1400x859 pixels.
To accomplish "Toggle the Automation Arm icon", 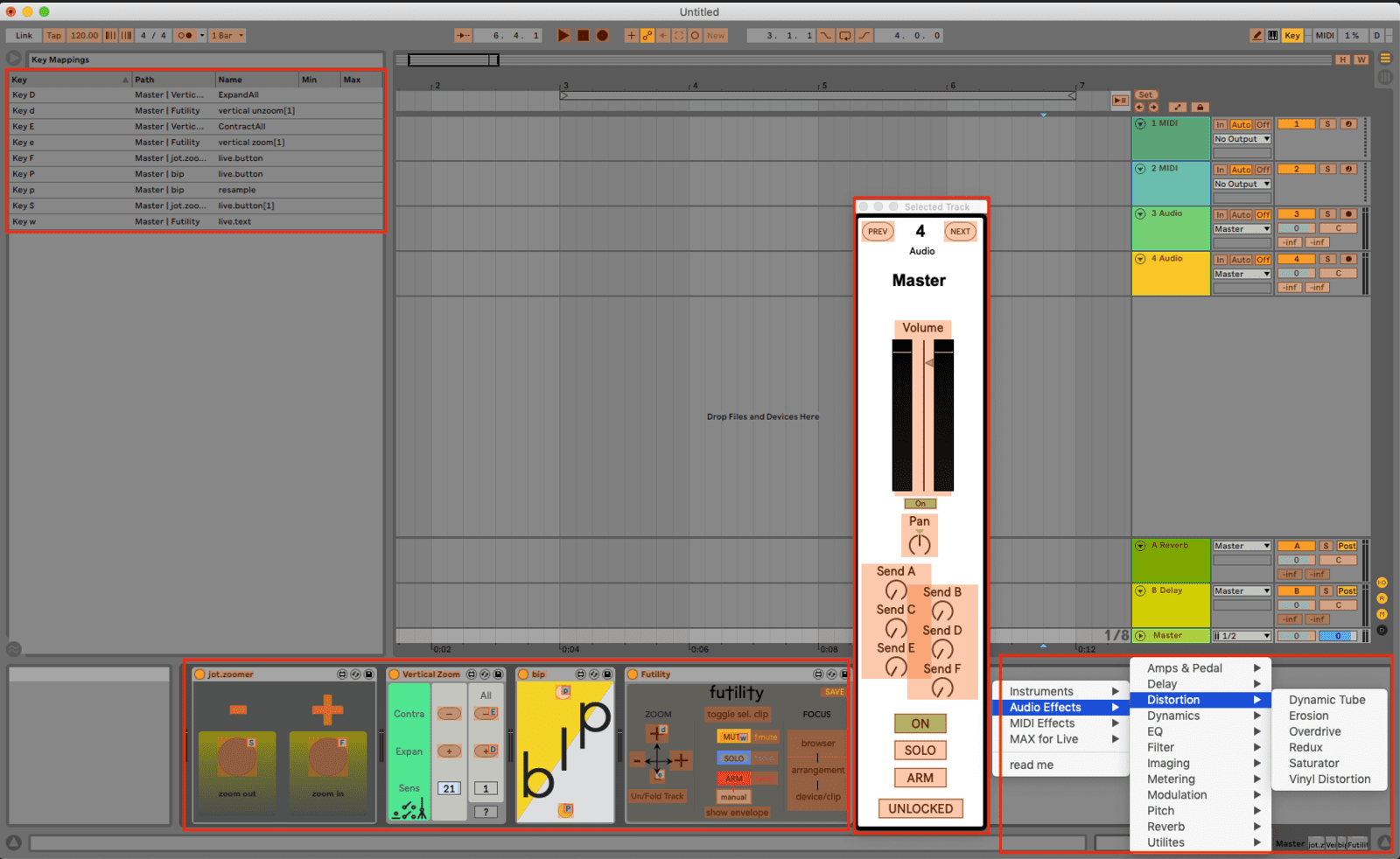I will (x=647, y=36).
